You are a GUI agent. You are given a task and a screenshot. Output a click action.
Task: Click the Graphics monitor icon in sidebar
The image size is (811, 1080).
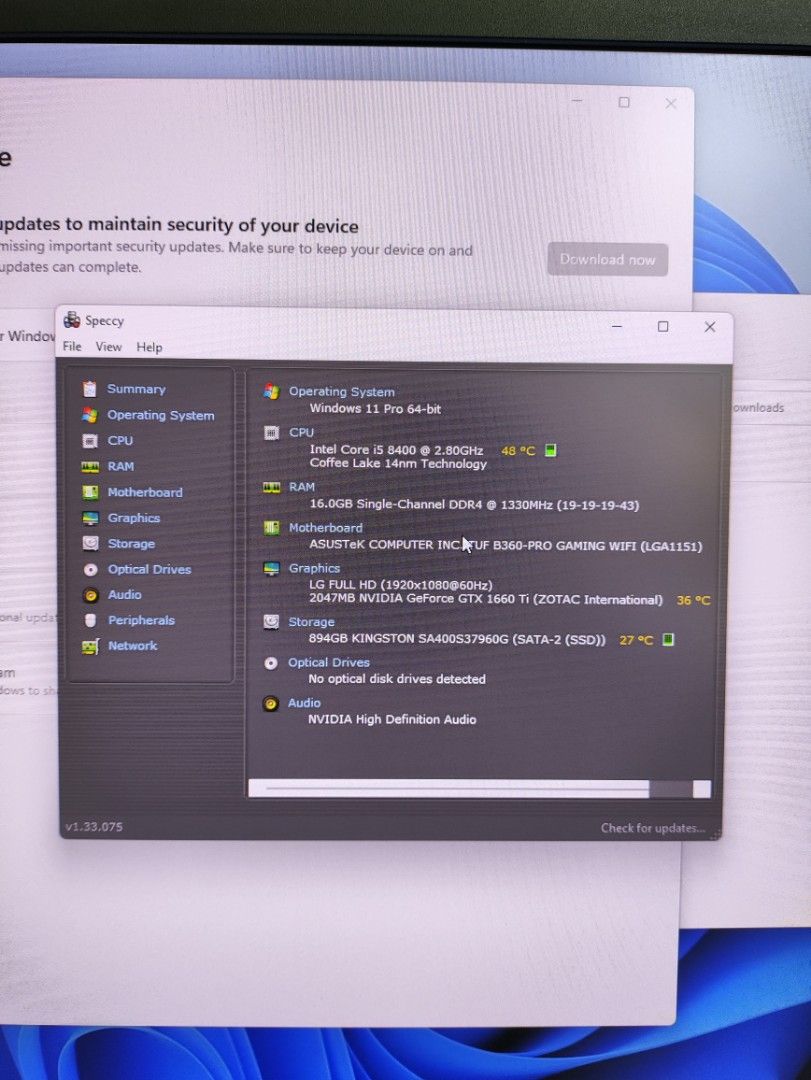click(x=90, y=518)
